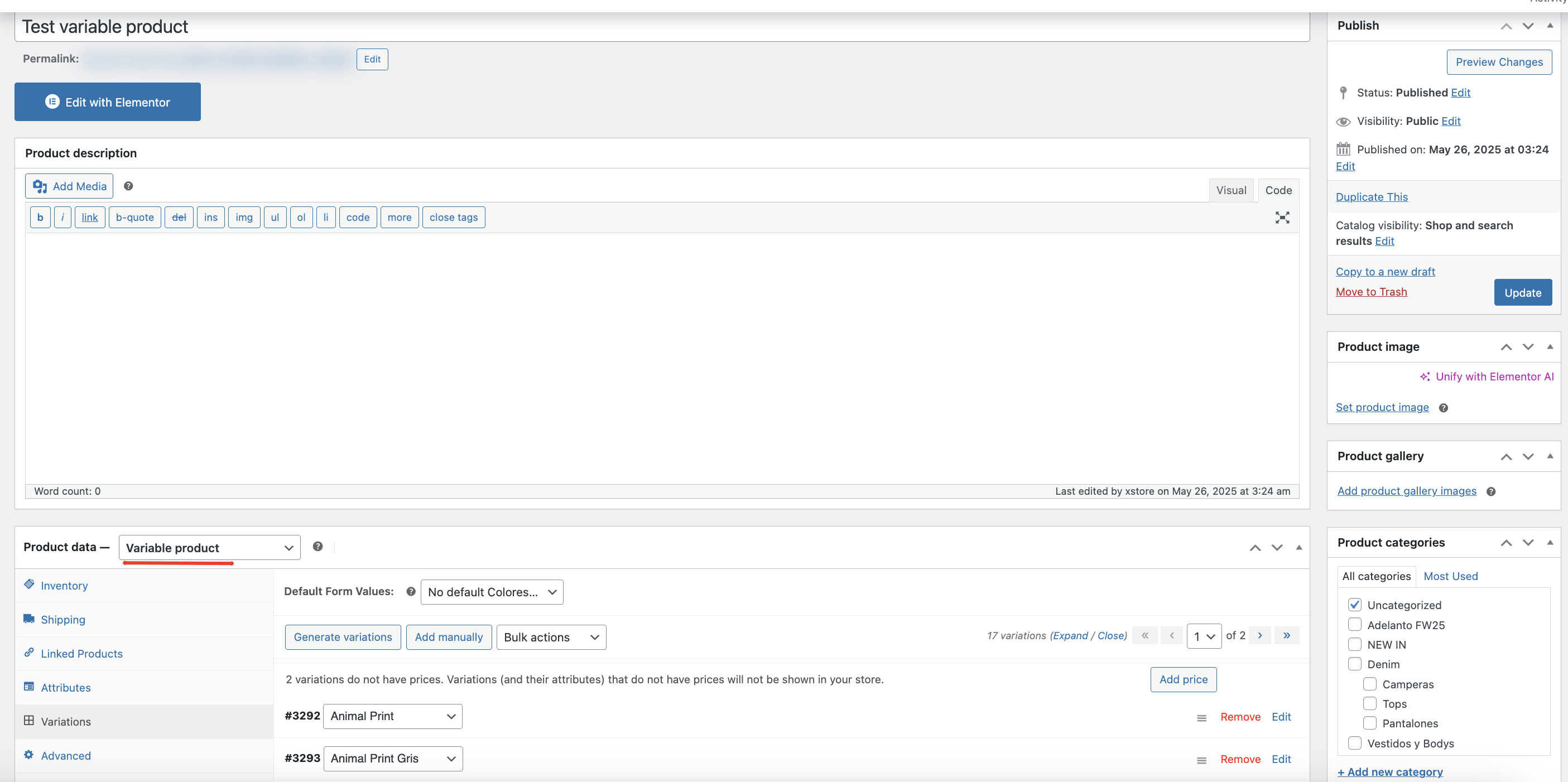Close all variations link
Image resolution: width=1568 pixels, height=782 pixels.
coord(1110,635)
